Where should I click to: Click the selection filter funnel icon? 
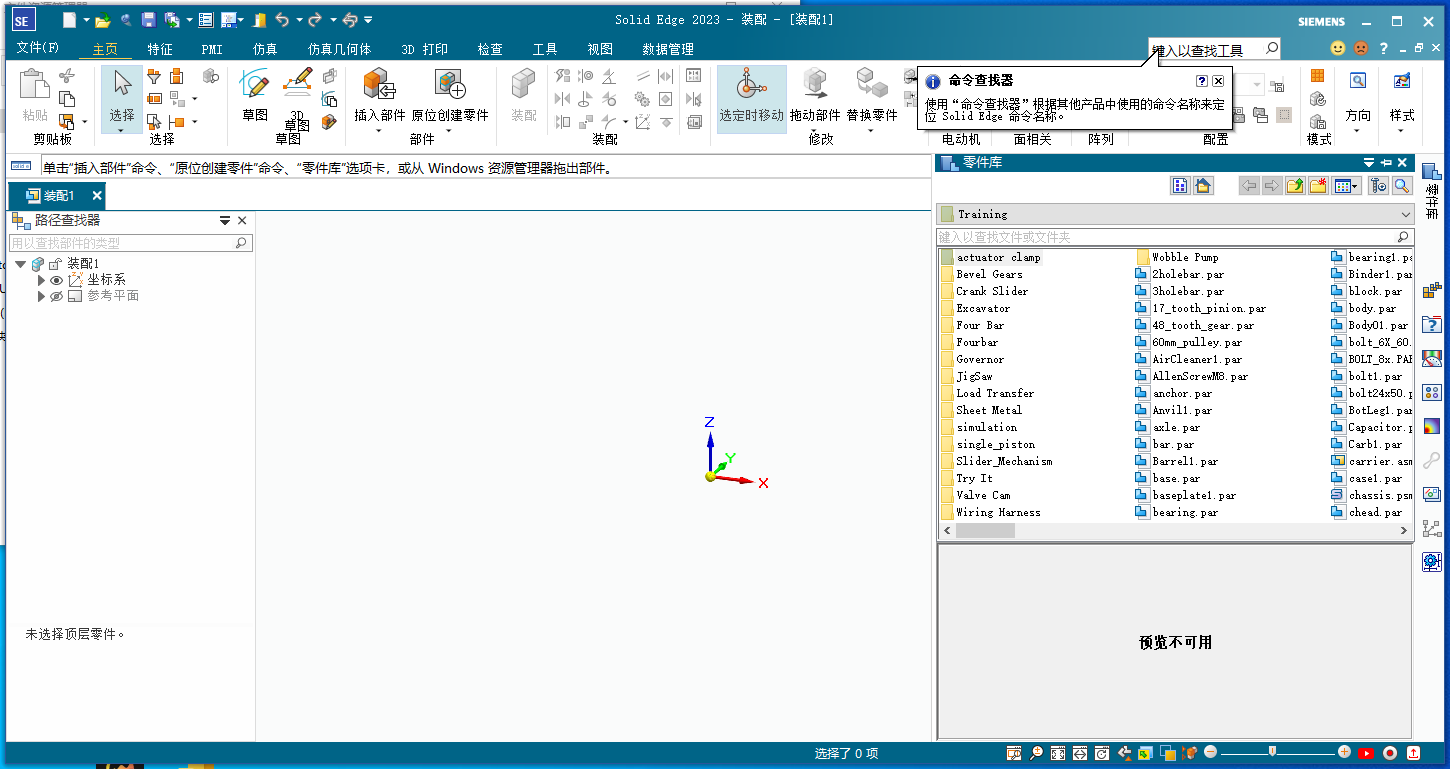[154, 76]
